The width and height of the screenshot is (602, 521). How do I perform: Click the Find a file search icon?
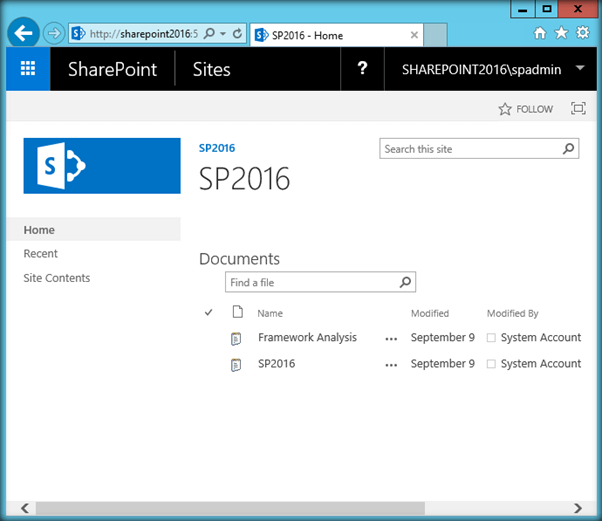point(405,282)
